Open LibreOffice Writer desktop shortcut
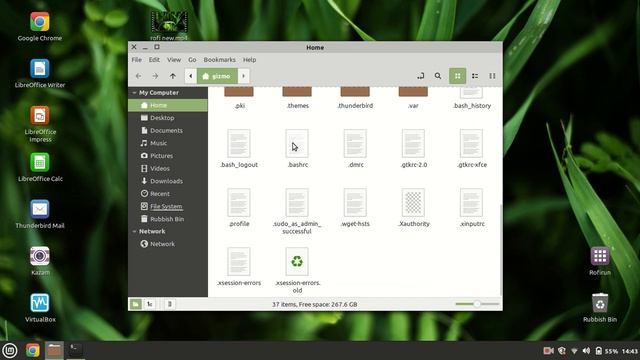 [x=40, y=74]
